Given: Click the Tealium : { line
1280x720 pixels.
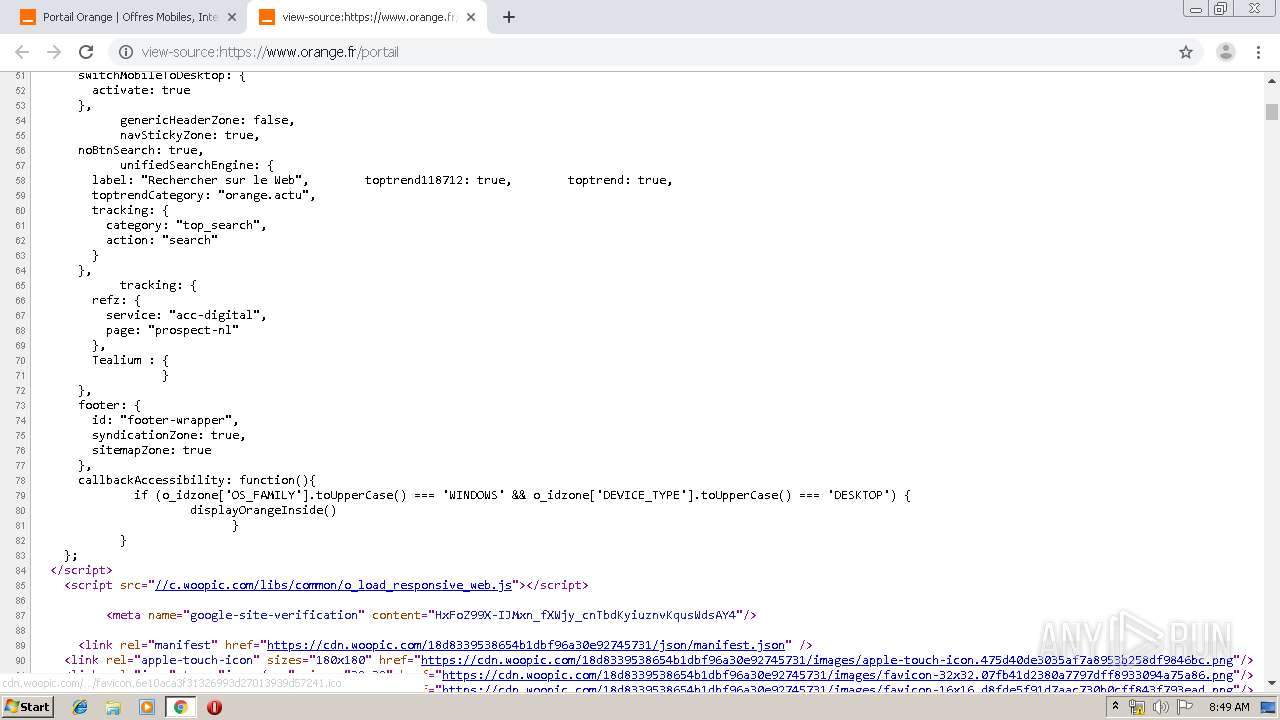Looking at the screenshot, I should coord(131,360).
